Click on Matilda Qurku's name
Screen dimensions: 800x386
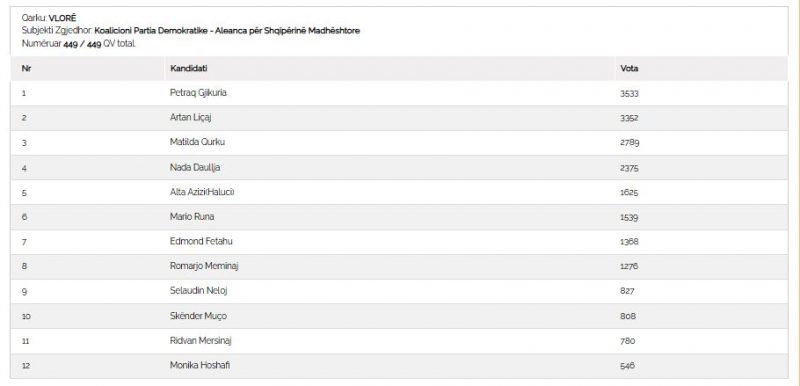click(197, 142)
